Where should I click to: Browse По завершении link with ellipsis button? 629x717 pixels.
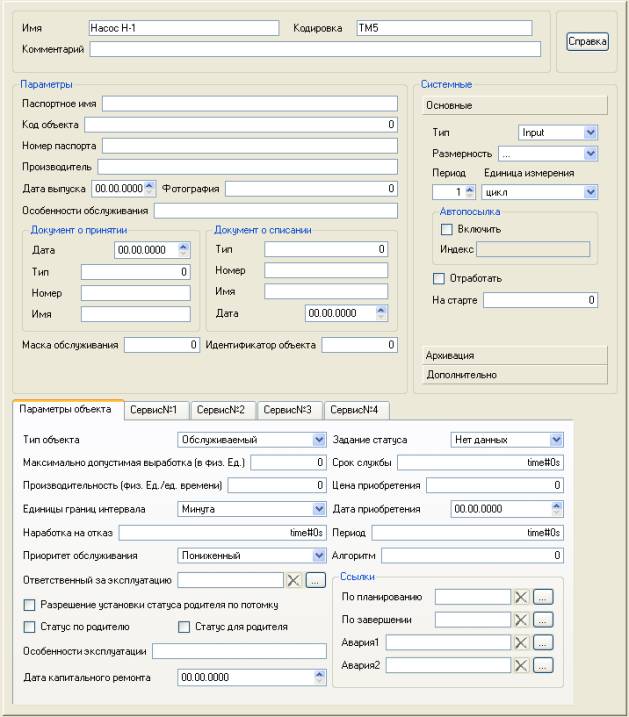pos(543,620)
